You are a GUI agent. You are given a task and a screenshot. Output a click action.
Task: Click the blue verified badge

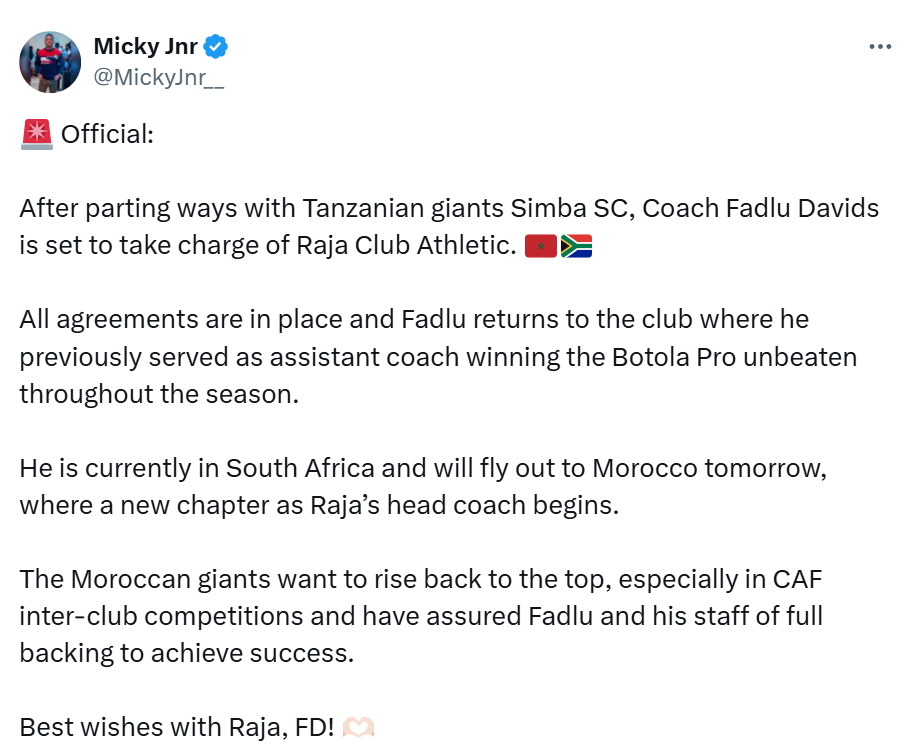[x=216, y=46]
